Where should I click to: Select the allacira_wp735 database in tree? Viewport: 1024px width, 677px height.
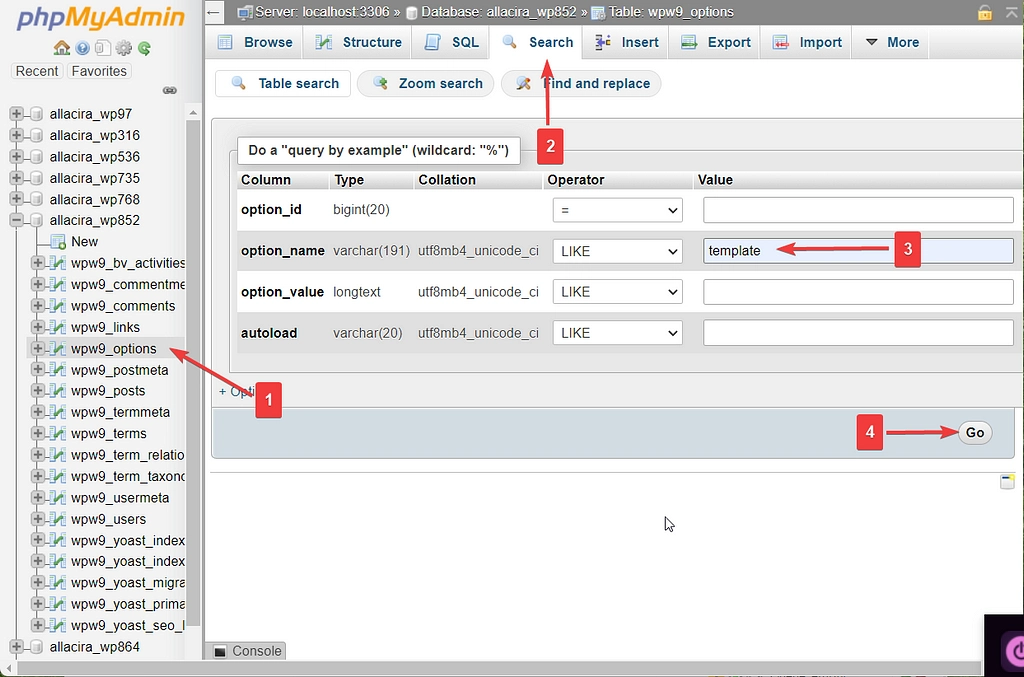tap(95, 178)
